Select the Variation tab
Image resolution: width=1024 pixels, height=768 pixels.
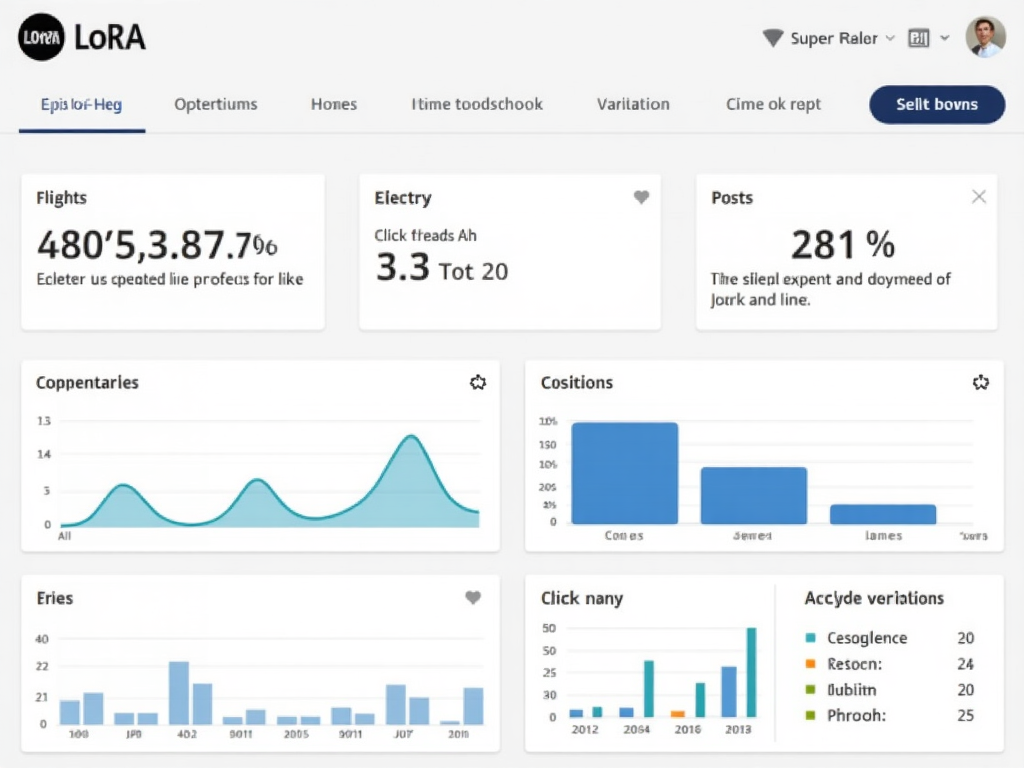pos(633,104)
